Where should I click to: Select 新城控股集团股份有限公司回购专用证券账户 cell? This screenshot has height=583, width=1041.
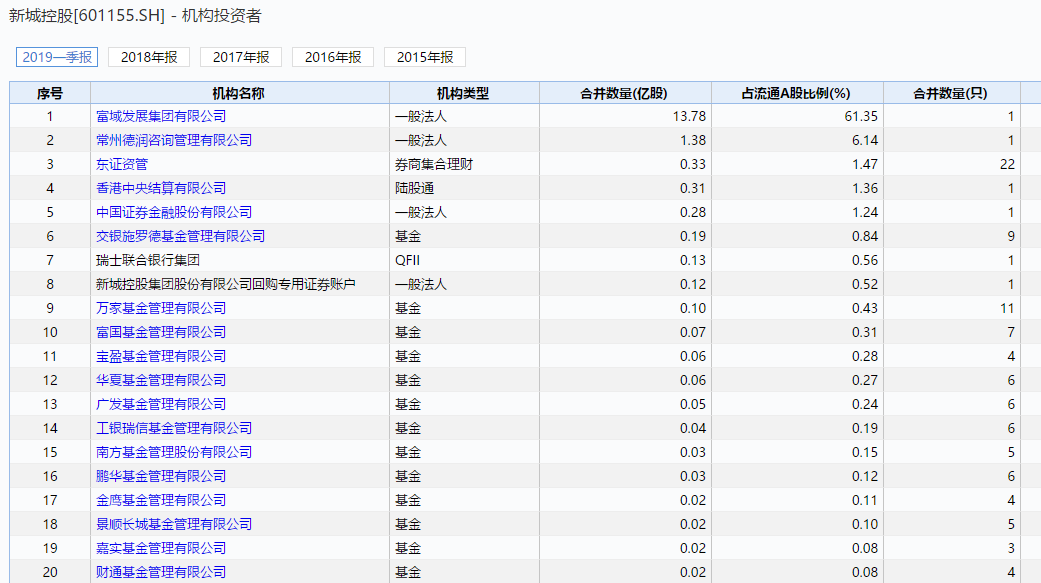240,284
